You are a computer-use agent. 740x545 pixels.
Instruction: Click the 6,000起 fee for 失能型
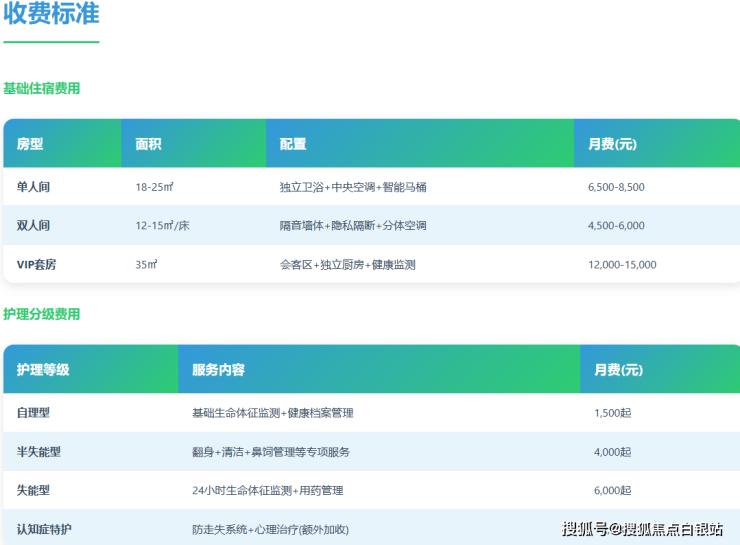point(612,491)
